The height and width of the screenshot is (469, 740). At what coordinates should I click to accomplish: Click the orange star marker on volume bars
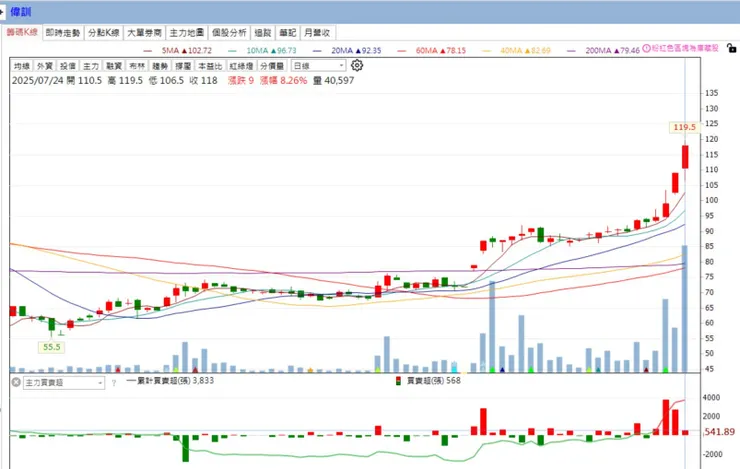(310, 370)
